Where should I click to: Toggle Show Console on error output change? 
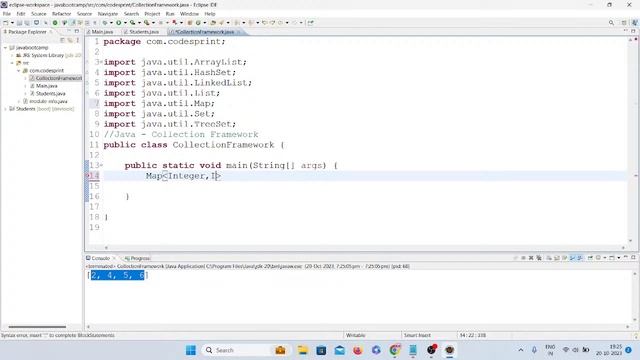(x=580, y=258)
